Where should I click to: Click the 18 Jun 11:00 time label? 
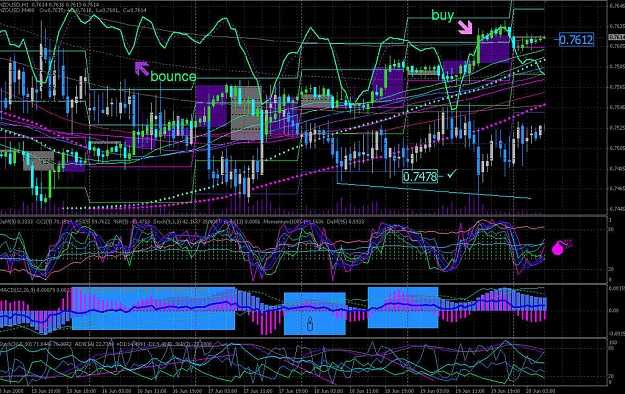(x=364, y=391)
